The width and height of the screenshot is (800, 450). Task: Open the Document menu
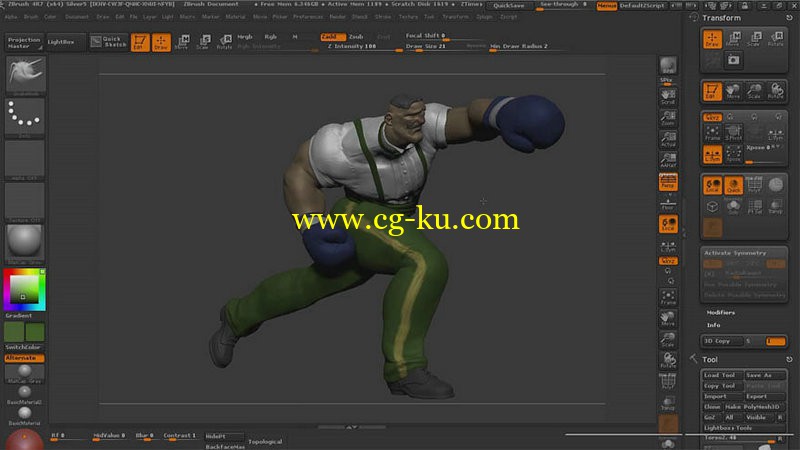pos(77,17)
